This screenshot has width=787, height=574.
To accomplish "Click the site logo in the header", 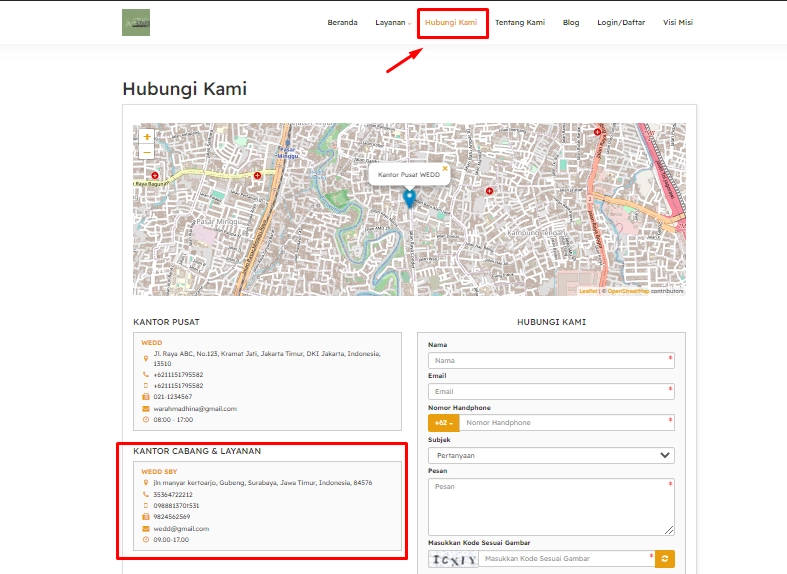I will click(135, 22).
